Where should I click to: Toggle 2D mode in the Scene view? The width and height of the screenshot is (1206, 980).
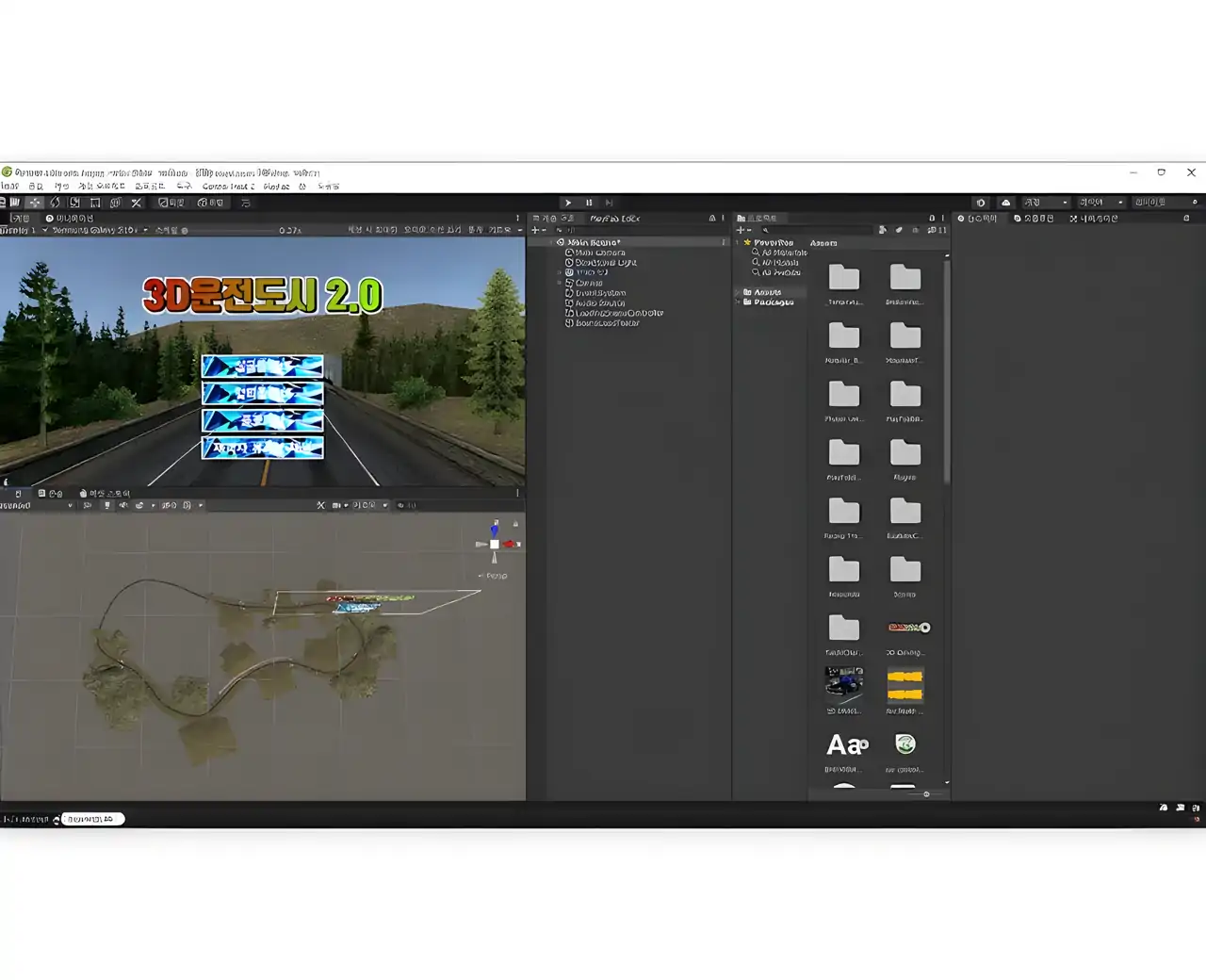(88, 505)
